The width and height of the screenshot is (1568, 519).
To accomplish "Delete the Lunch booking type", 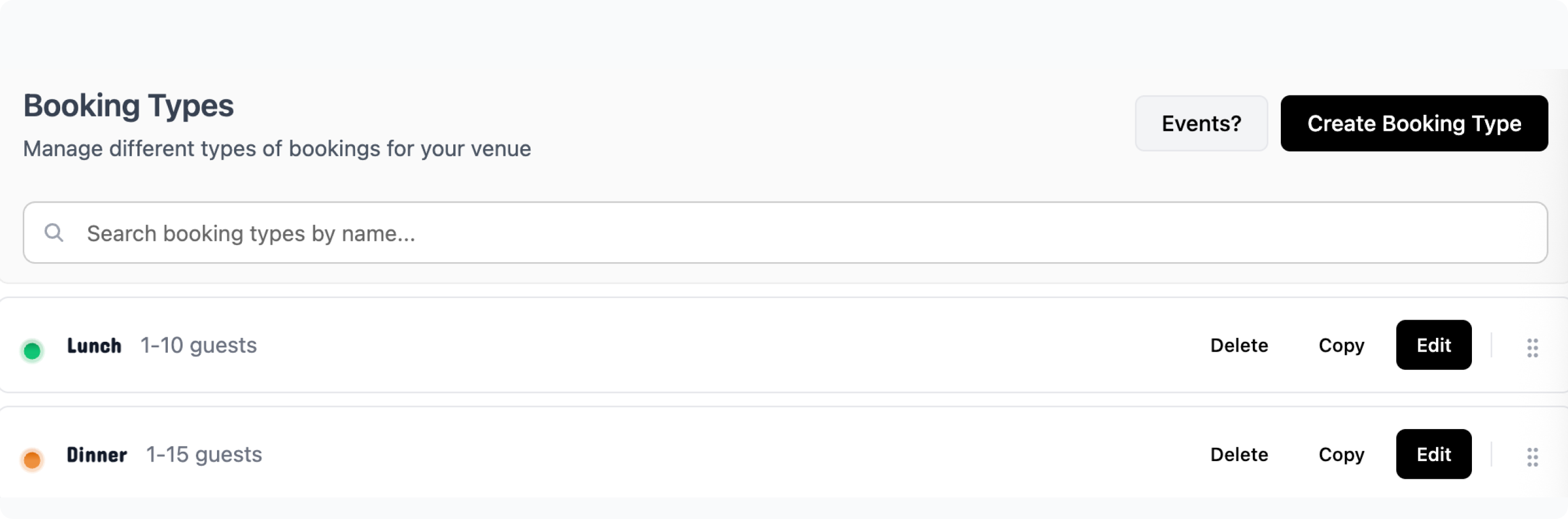I will 1239,345.
